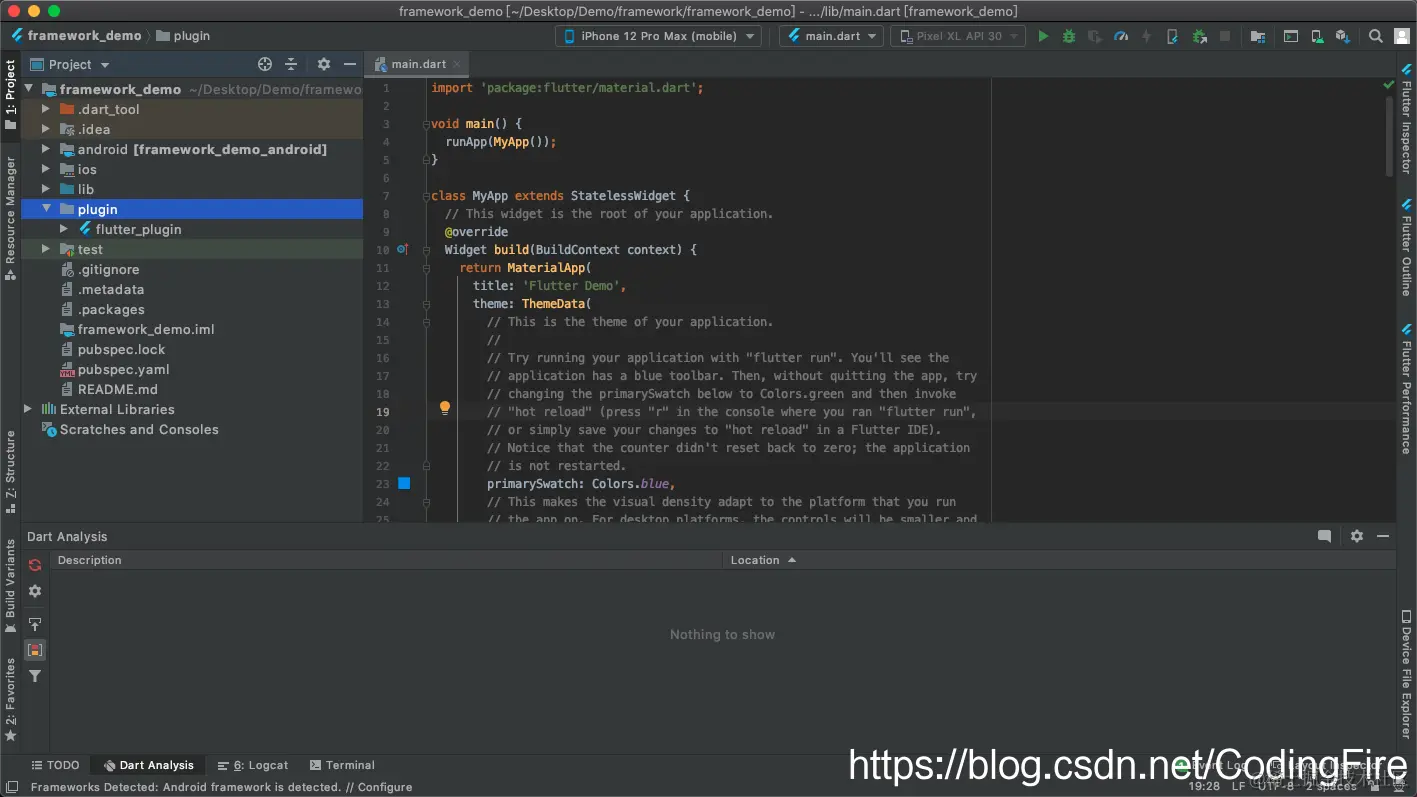1417x797 pixels.
Task: Expand the lib folder
Action: point(45,189)
